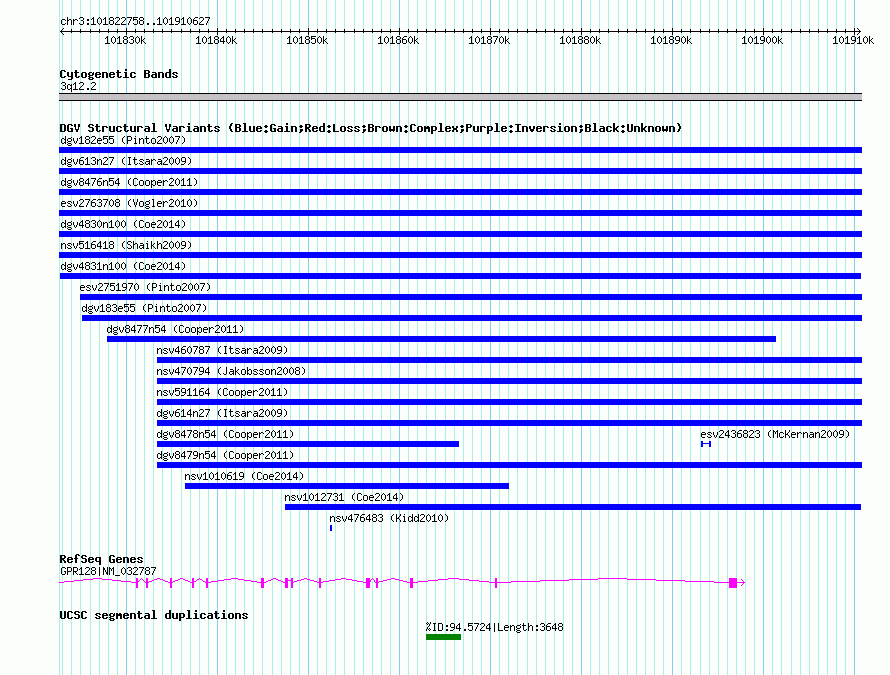Screen dimensions: 890x675
Task: Click the Cytogenetic Bands track title
Action: click(119, 74)
